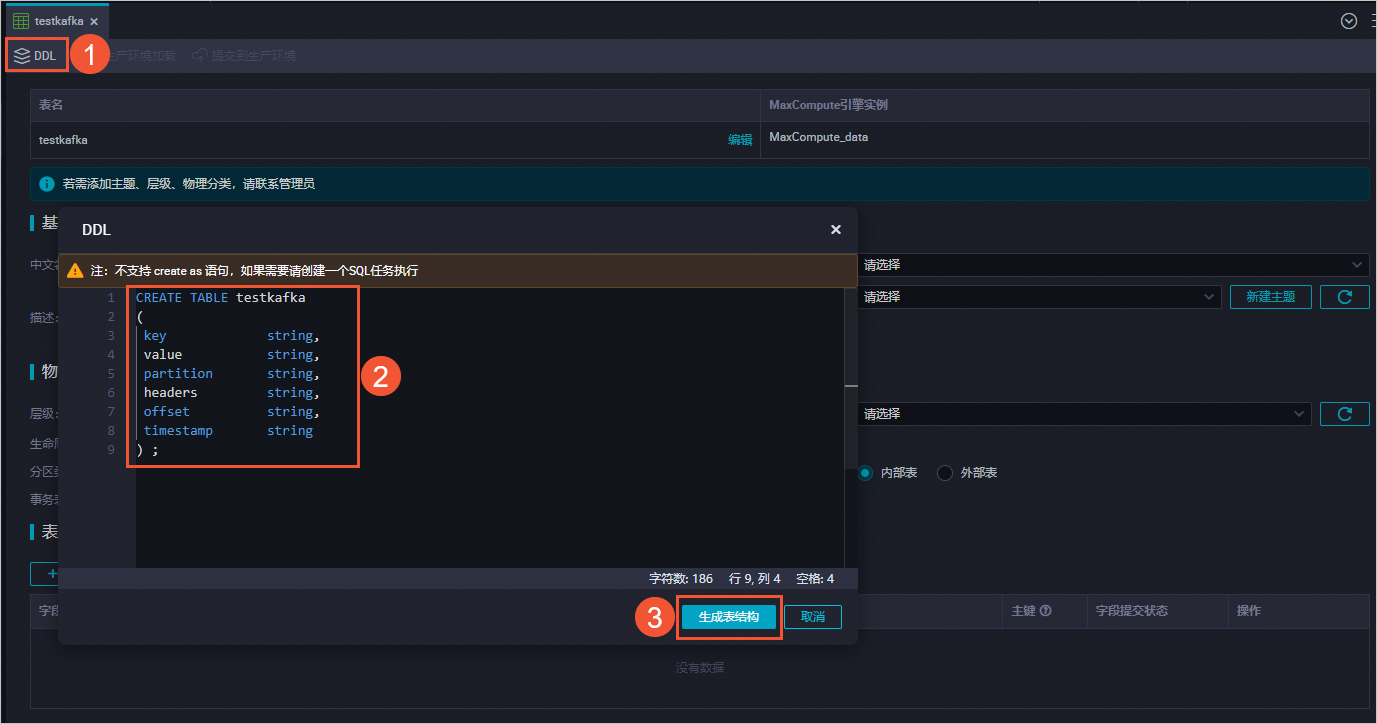Open the first 请选择 dropdown
1377x724 pixels.
click(1113, 265)
